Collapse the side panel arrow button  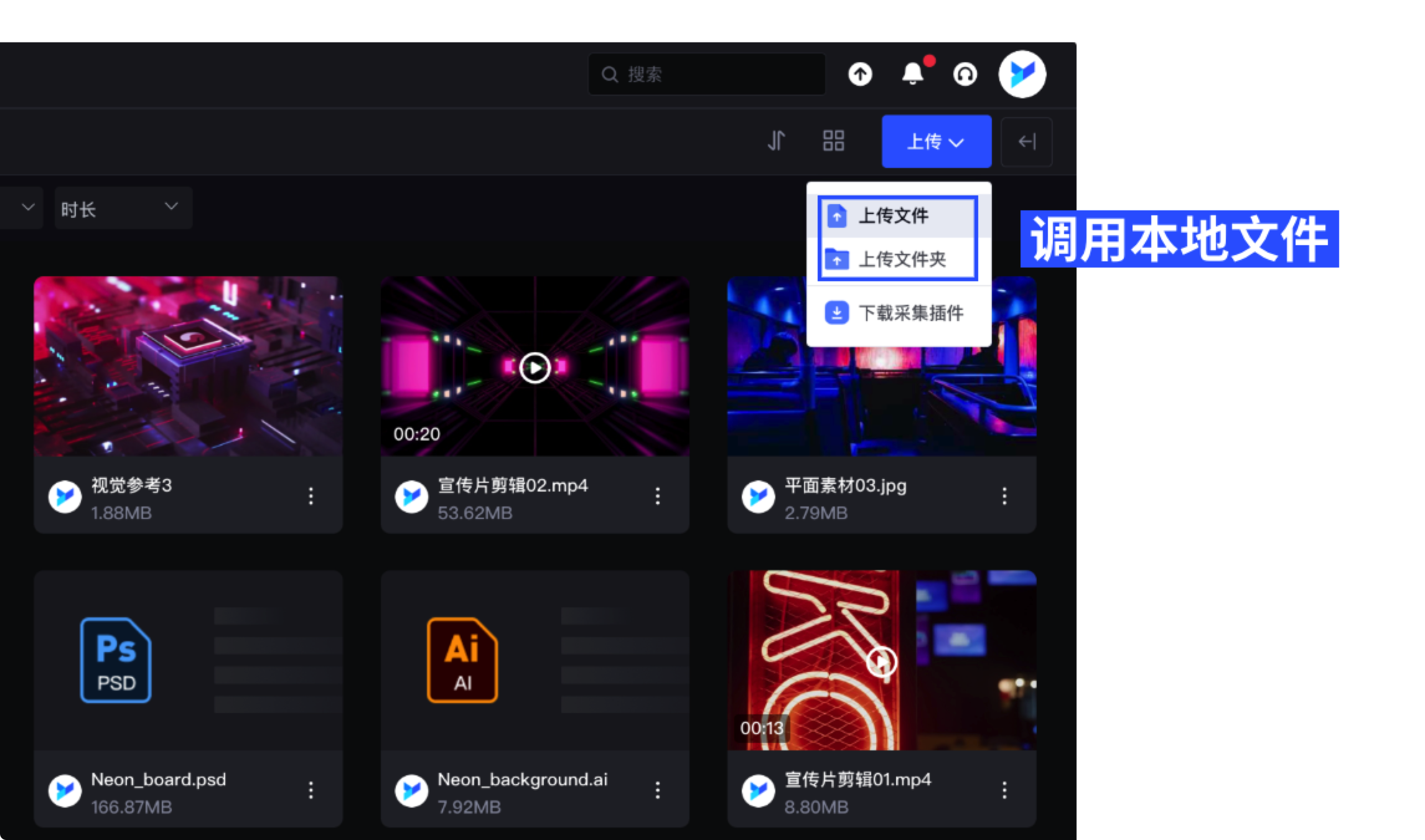[x=1027, y=141]
